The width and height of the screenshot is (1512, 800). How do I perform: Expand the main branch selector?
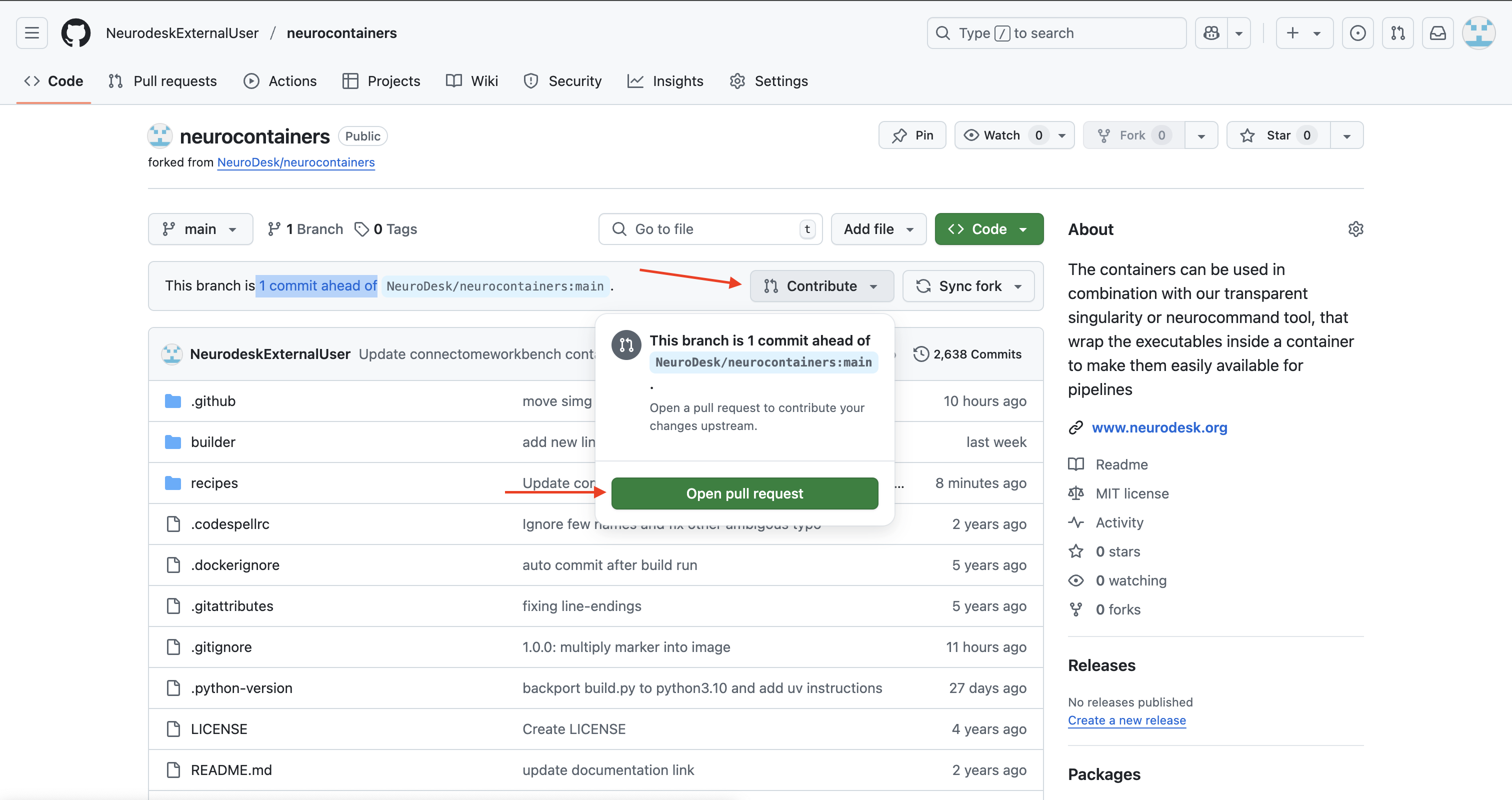click(200, 229)
